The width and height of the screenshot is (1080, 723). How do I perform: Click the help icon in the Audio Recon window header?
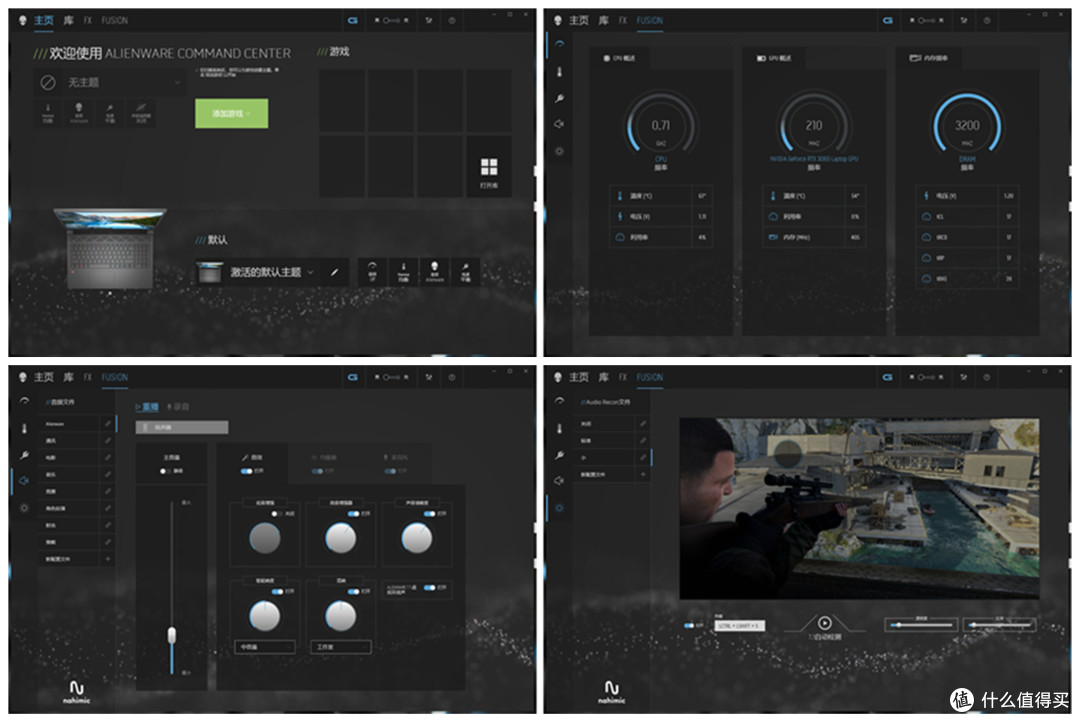[x=986, y=377]
